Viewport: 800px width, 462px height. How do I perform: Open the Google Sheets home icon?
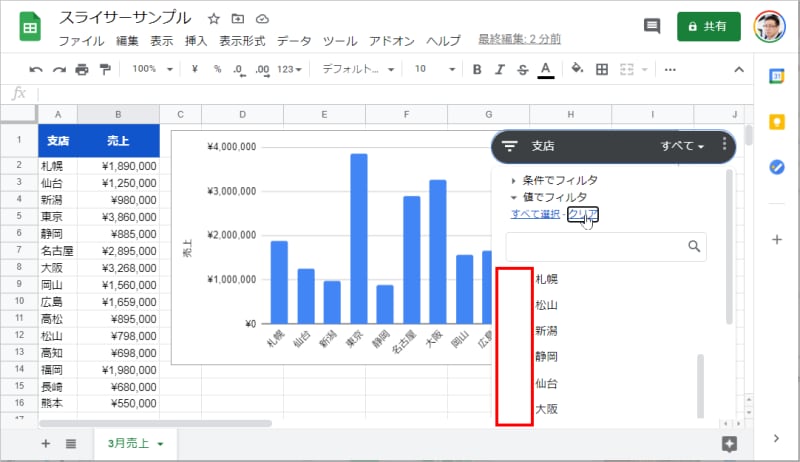tap(30, 27)
